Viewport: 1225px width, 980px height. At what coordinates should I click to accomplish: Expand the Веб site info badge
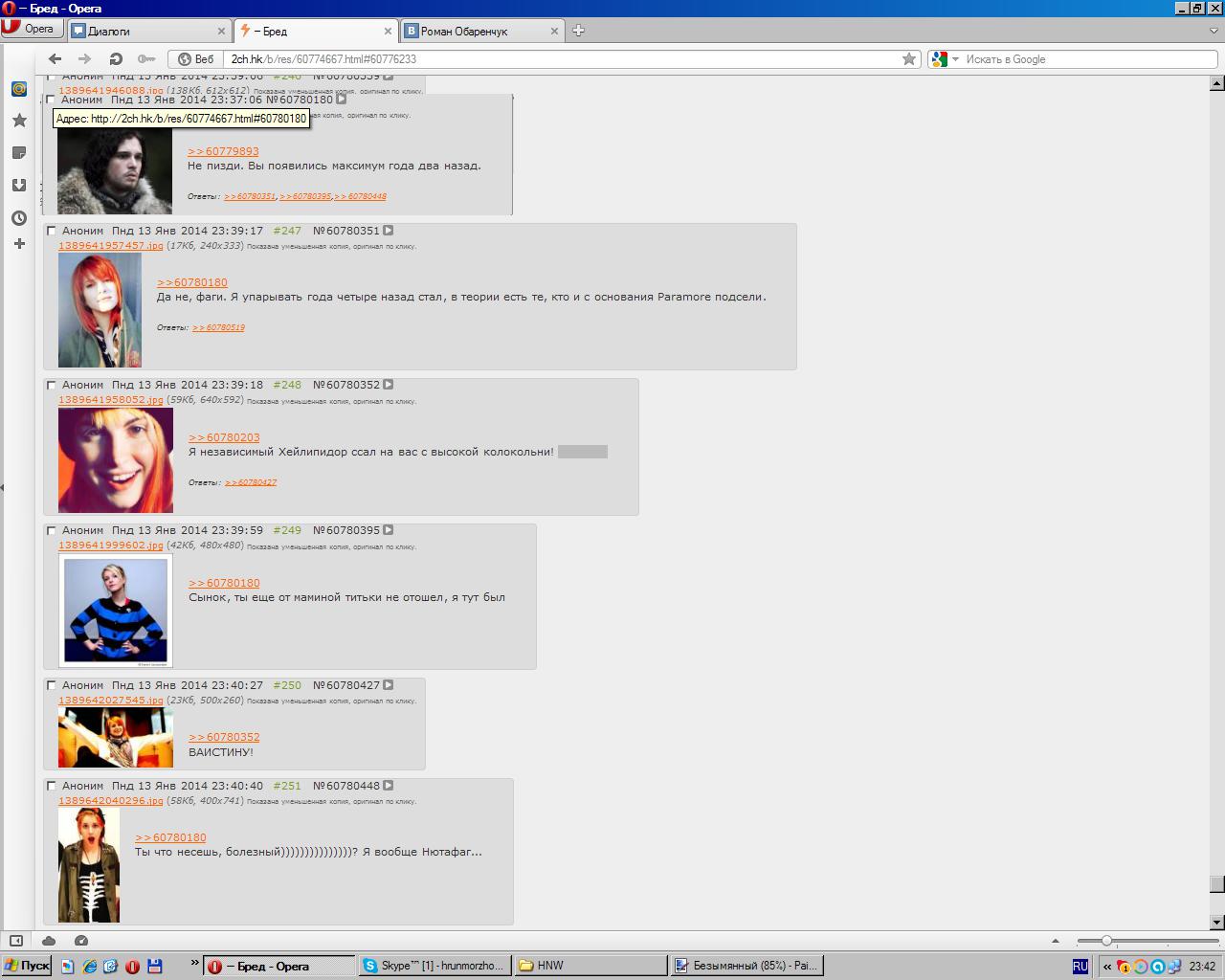pos(197,59)
